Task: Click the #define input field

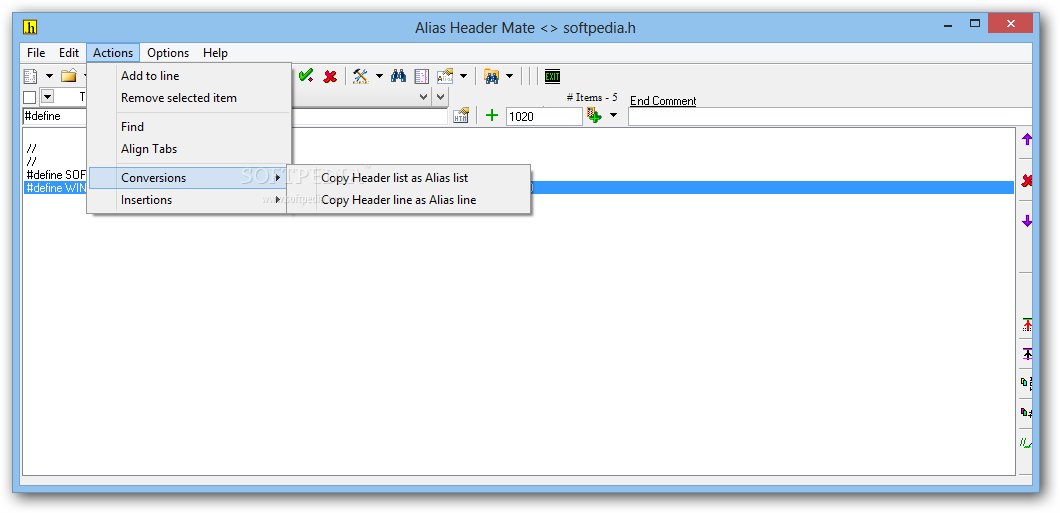Action: point(236,116)
